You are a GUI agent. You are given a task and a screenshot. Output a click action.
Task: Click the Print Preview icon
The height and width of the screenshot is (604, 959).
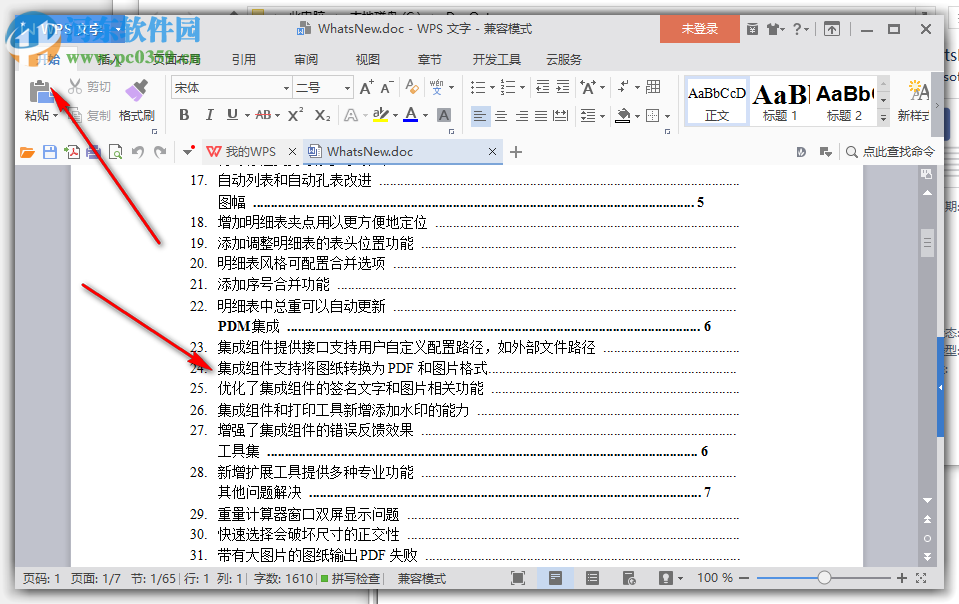tap(115, 152)
